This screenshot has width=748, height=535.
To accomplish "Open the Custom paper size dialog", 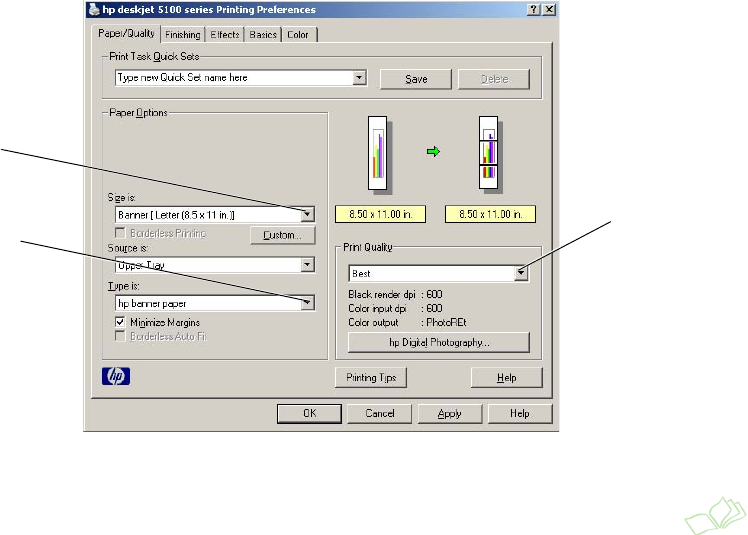I will [x=282, y=235].
